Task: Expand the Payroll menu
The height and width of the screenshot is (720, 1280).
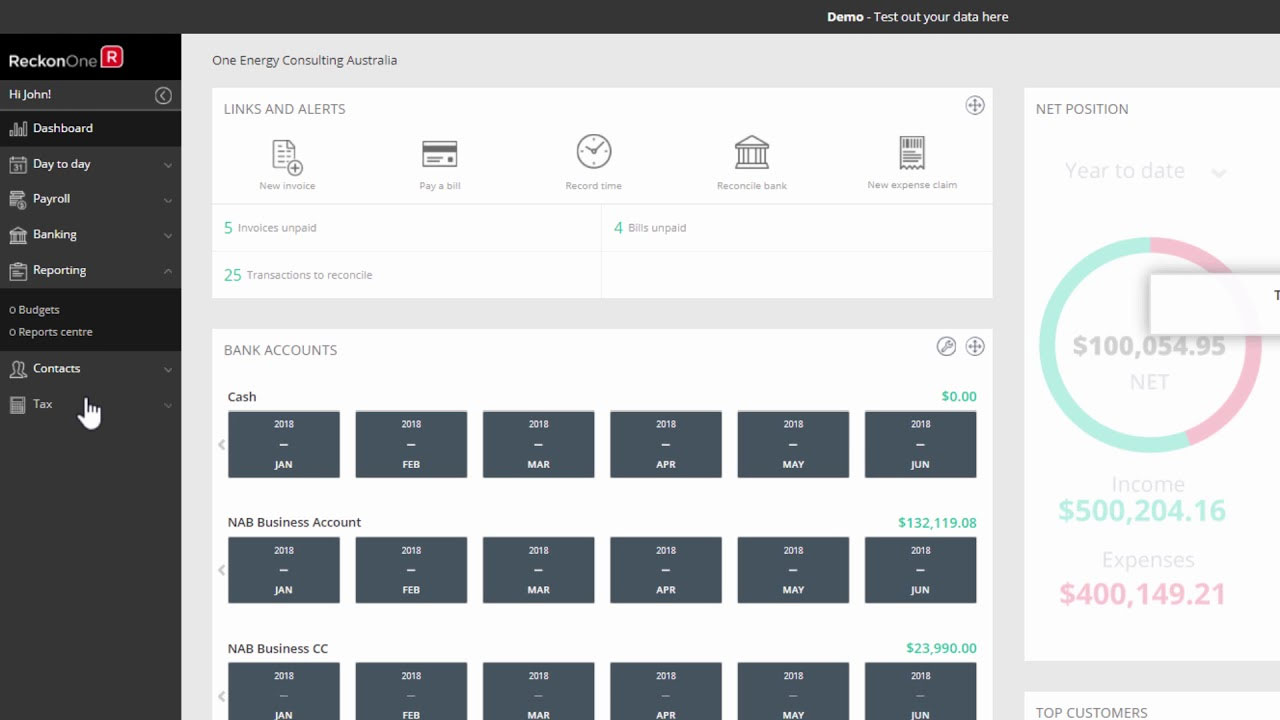Action: [x=90, y=199]
